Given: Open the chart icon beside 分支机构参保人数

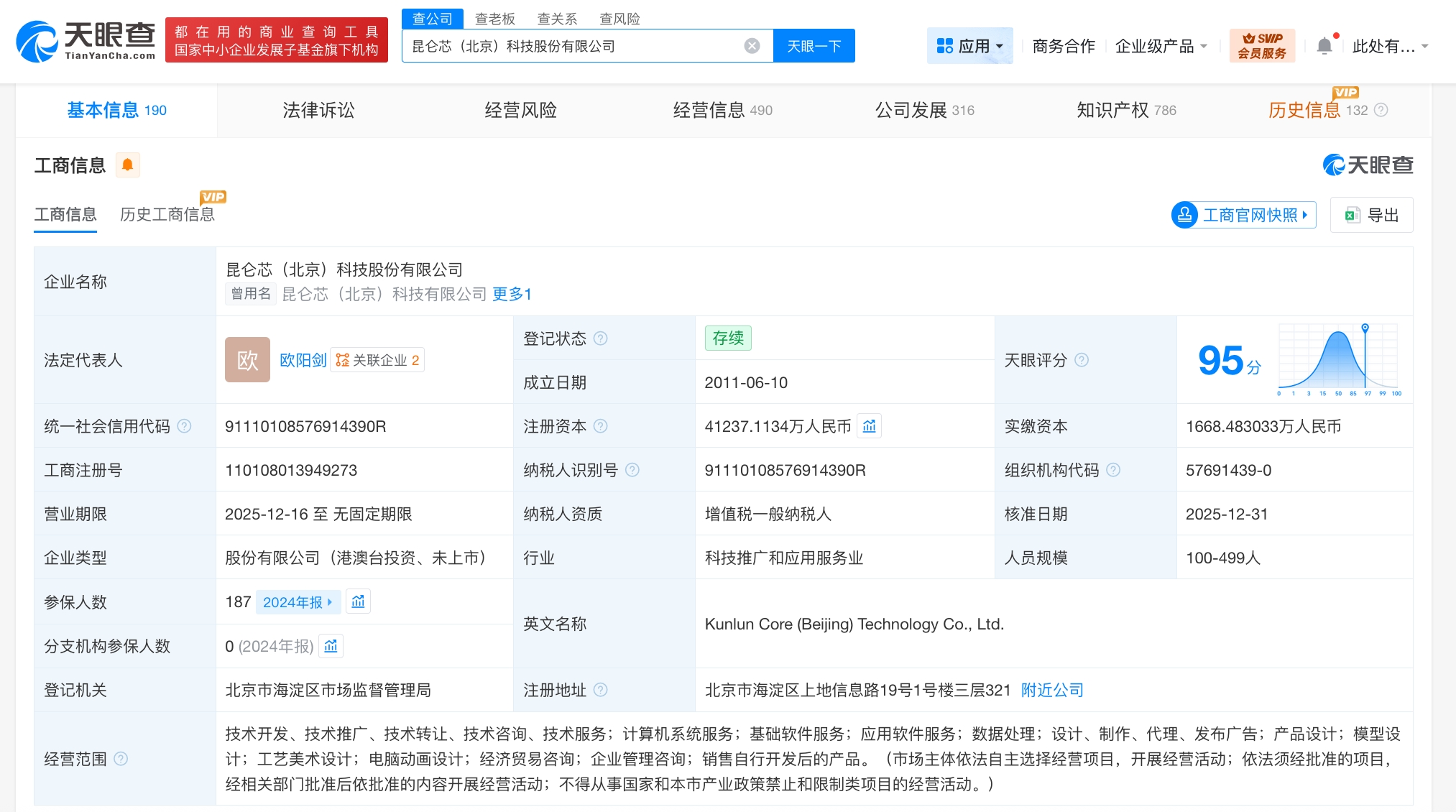Looking at the screenshot, I should pyautogui.click(x=331, y=645).
